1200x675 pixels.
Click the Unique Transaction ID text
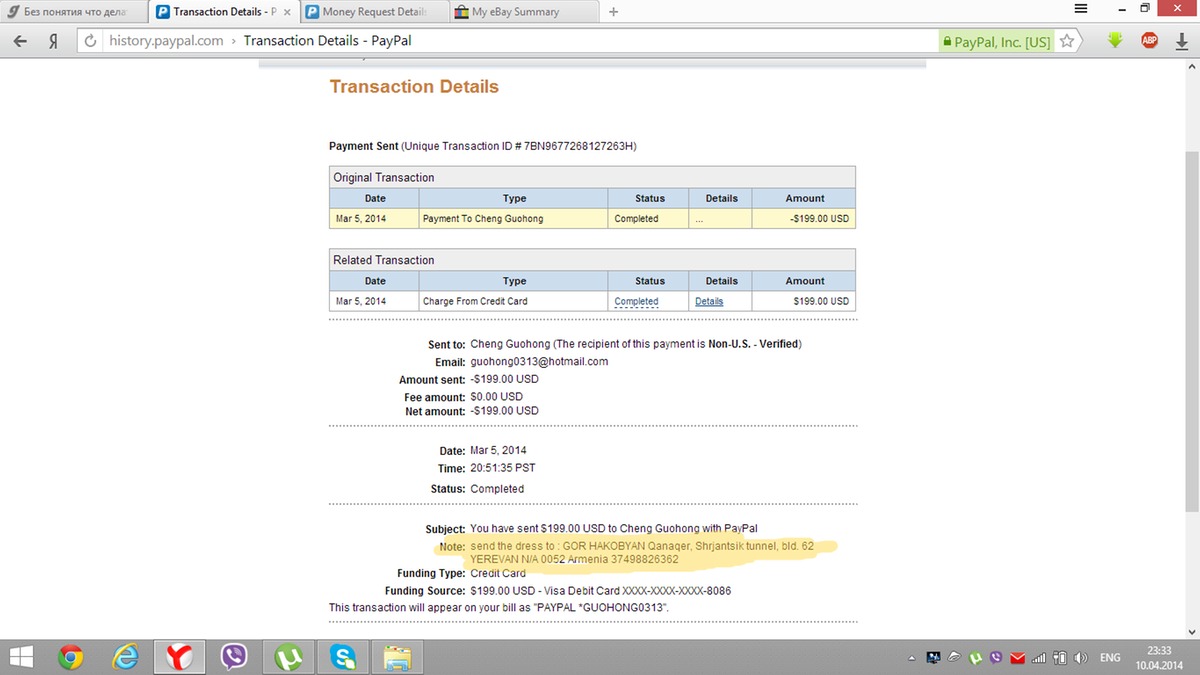tap(519, 146)
